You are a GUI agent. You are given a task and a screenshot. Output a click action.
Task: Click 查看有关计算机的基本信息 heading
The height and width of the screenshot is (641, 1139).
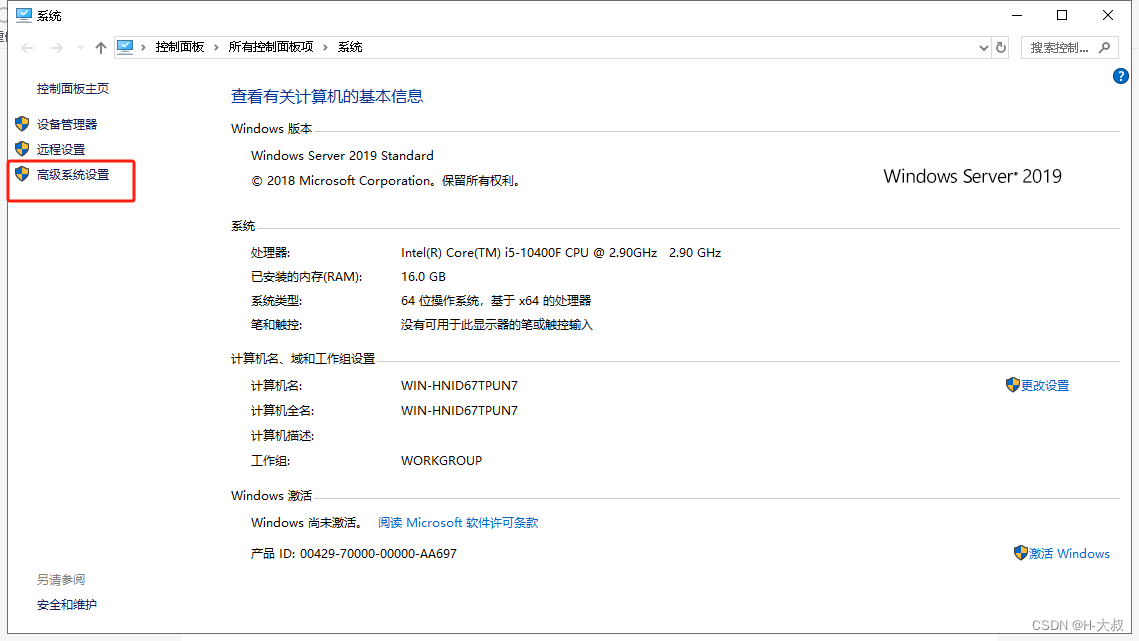click(327, 97)
